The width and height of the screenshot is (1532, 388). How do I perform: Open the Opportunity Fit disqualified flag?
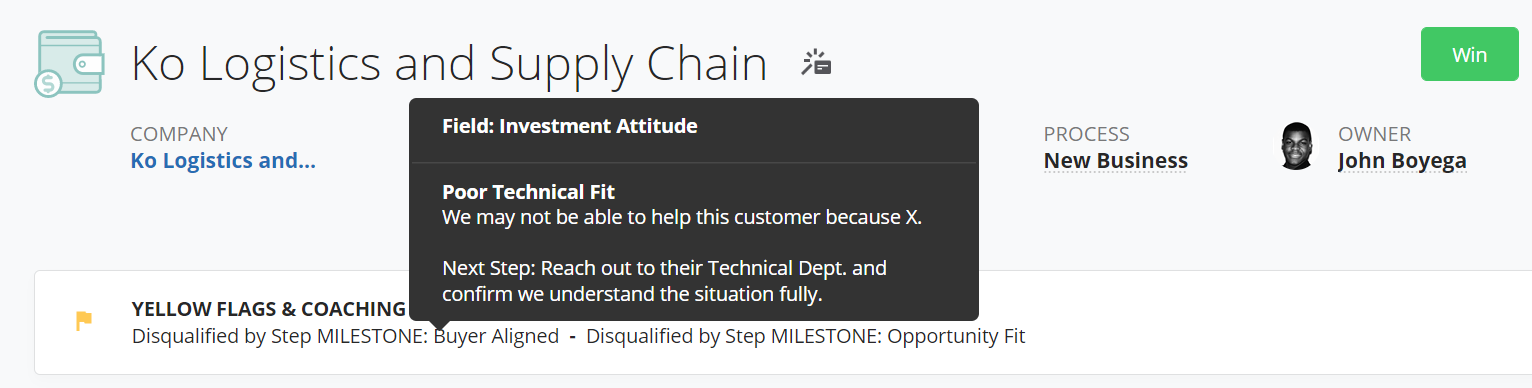[805, 336]
